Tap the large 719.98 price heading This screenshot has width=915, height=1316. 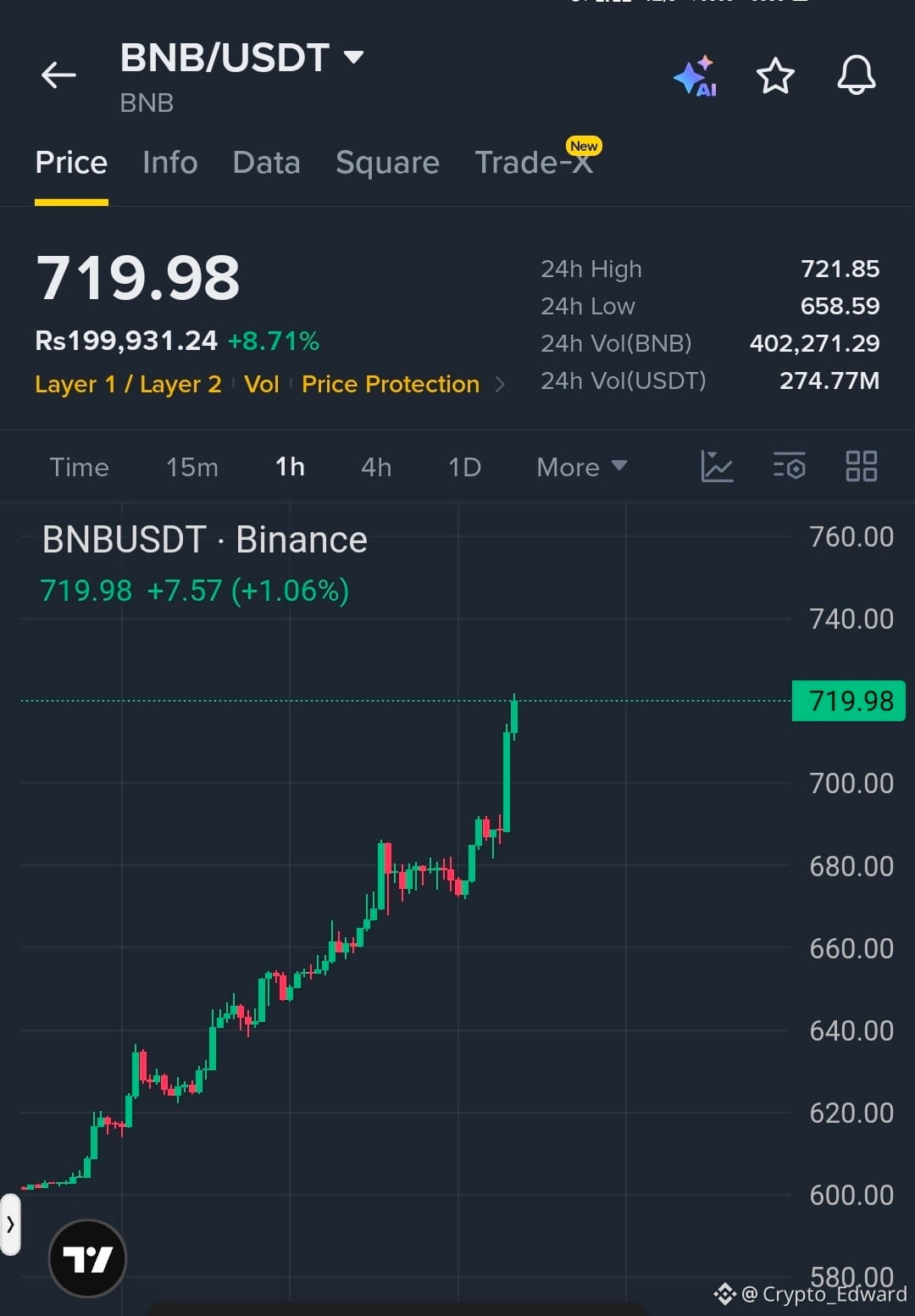pyautogui.click(x=138, y=278)
